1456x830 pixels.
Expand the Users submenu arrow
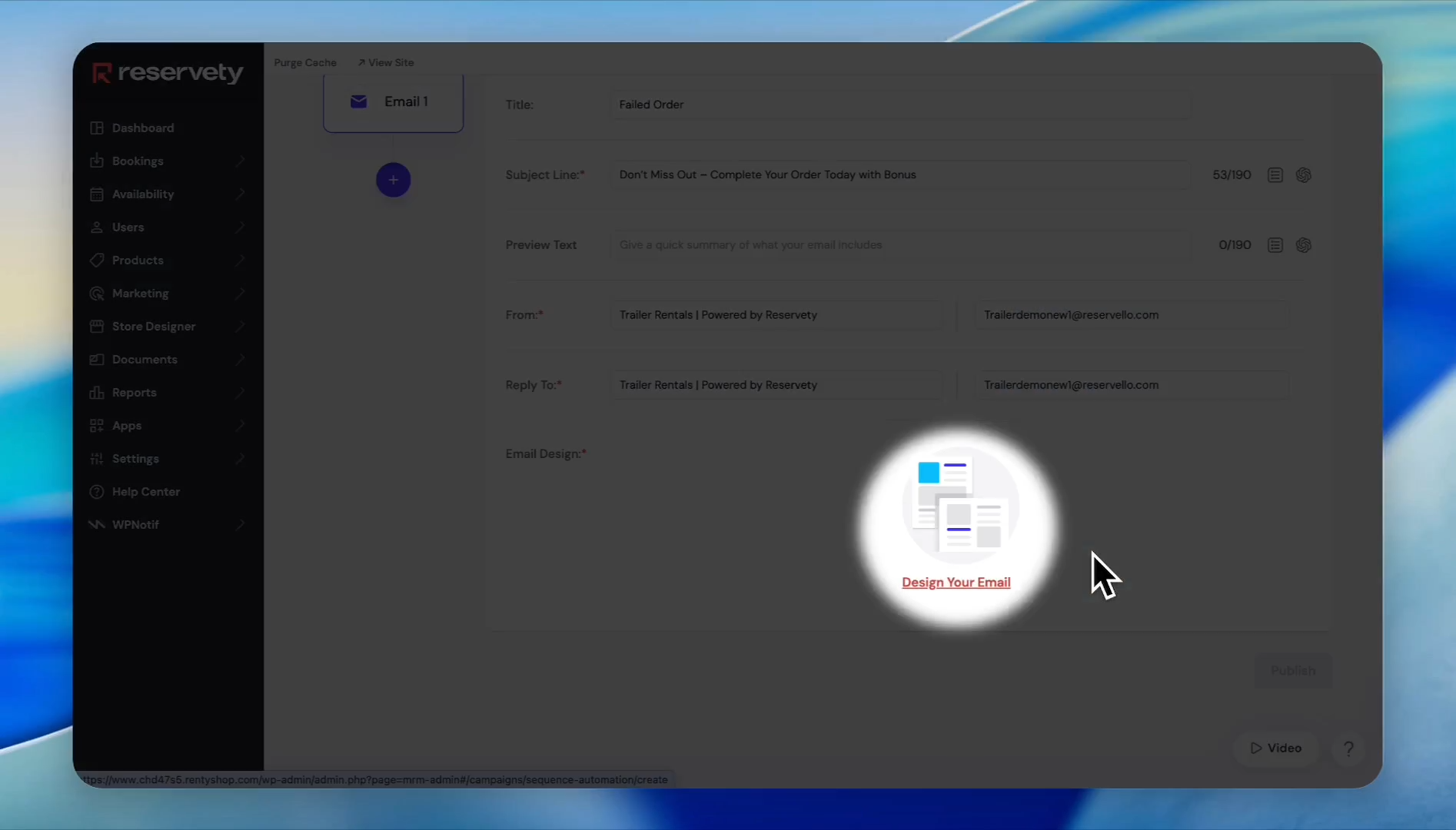(240, 227)
